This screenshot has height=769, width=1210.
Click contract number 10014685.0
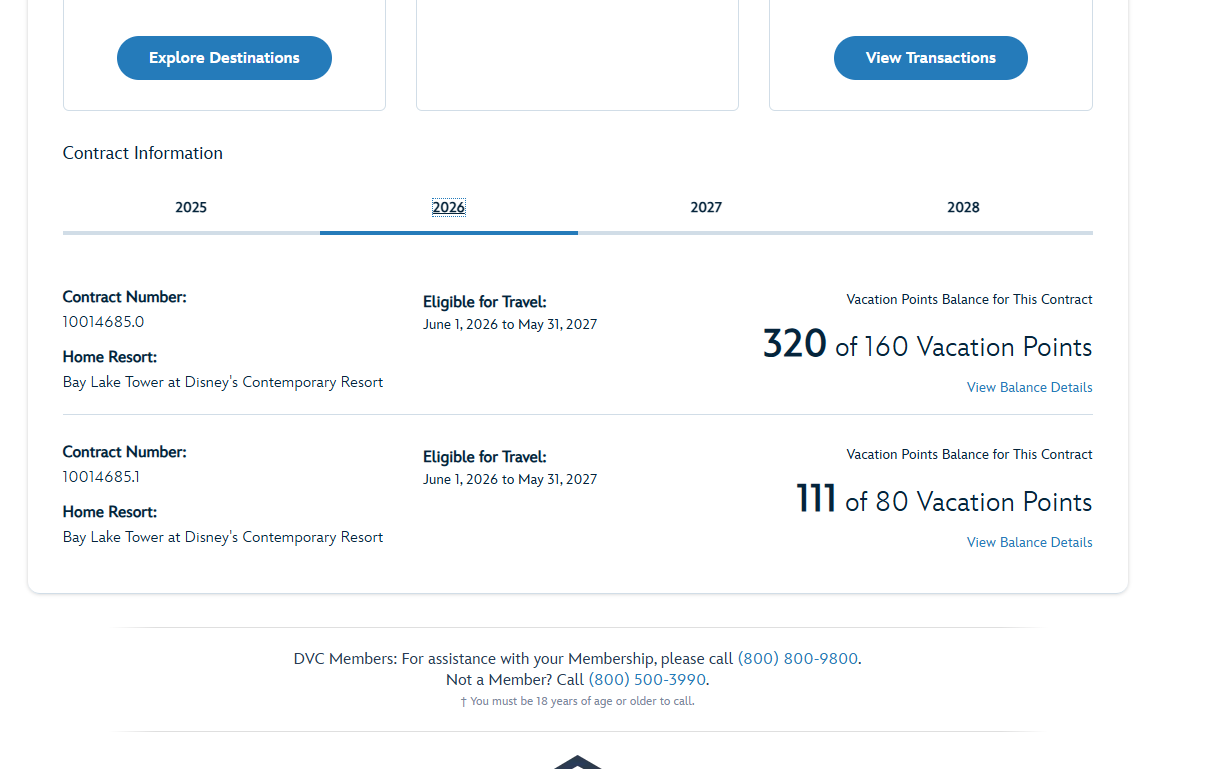pos(103,322)
